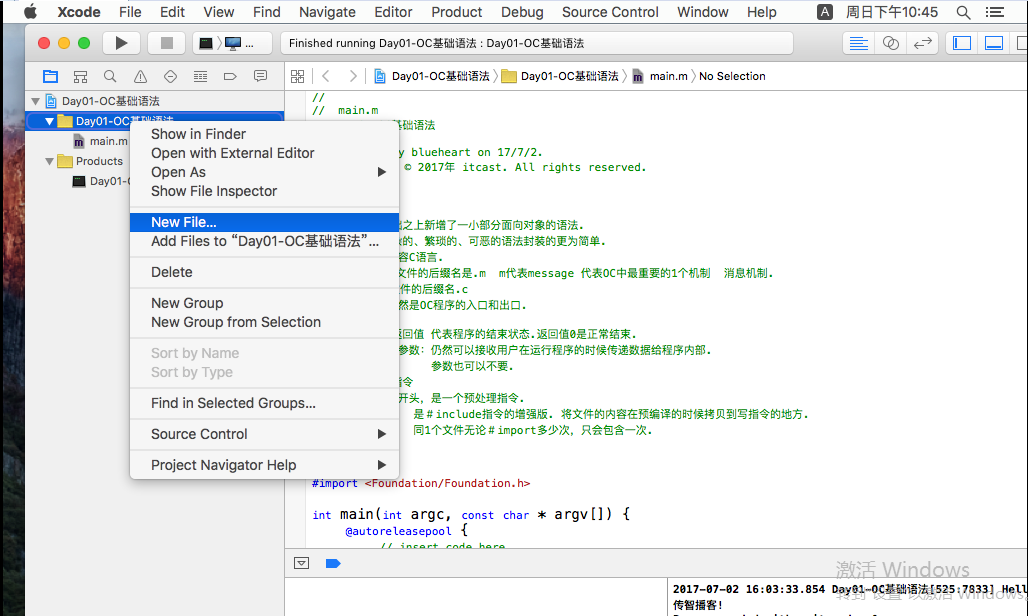Click the console output log text
The height and width of the screenshot is (616, 1028).
[x=850, y=596]
